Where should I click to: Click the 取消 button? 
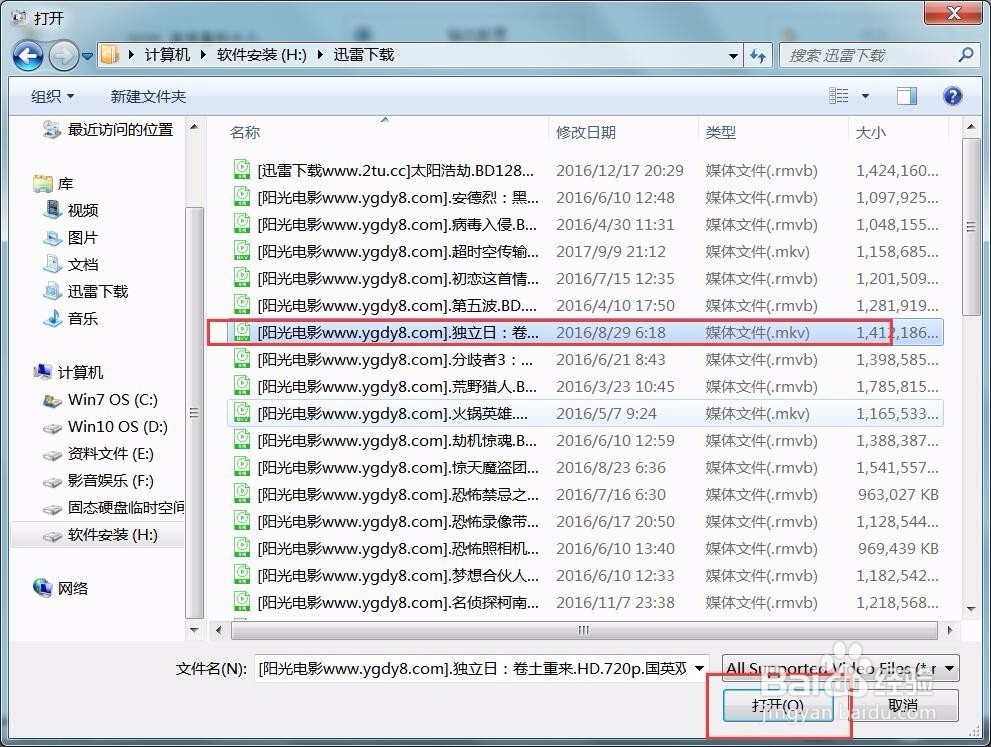point(903,705)
